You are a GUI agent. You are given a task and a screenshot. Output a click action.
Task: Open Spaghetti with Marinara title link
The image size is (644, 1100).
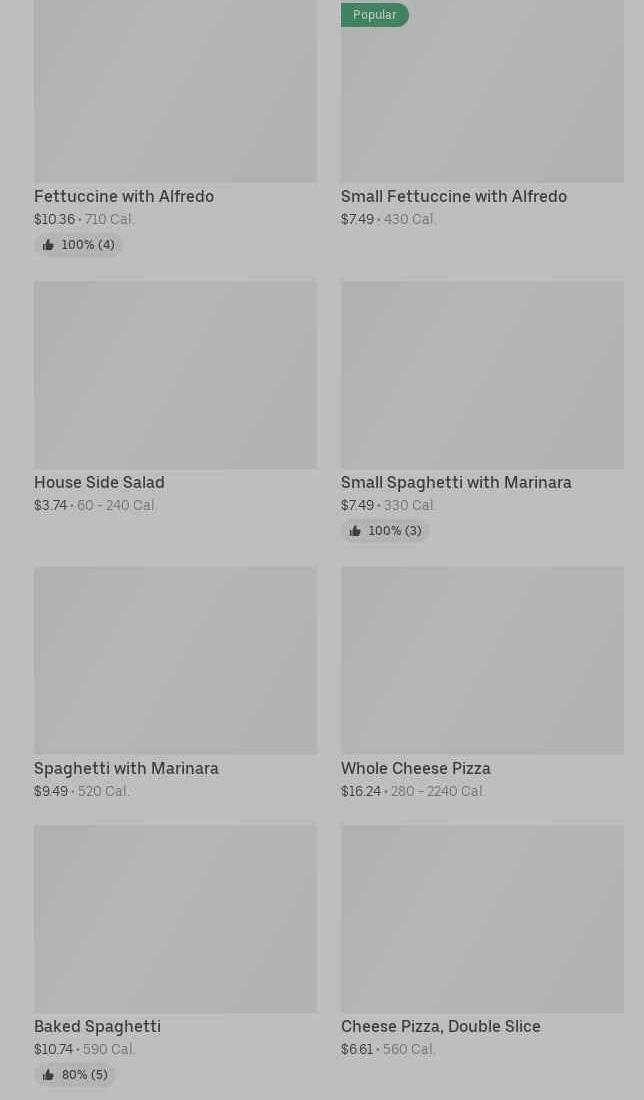126,769
